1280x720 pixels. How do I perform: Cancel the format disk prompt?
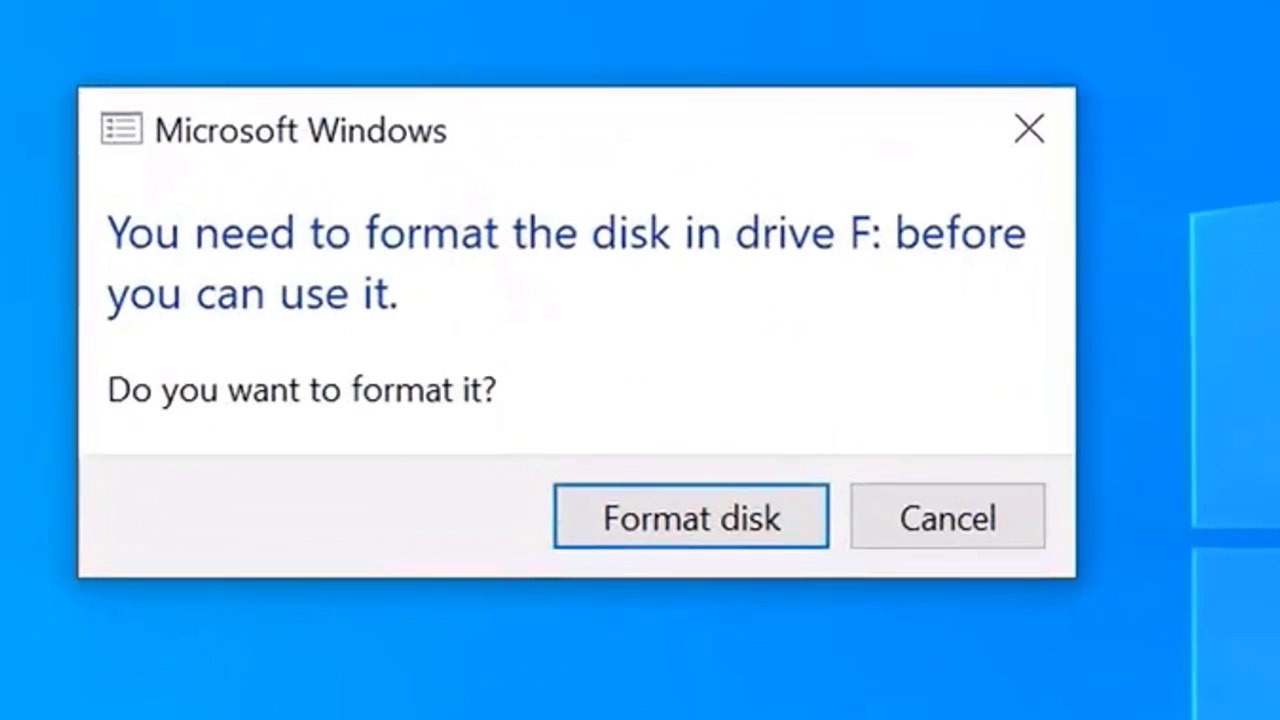pos(947,516)
